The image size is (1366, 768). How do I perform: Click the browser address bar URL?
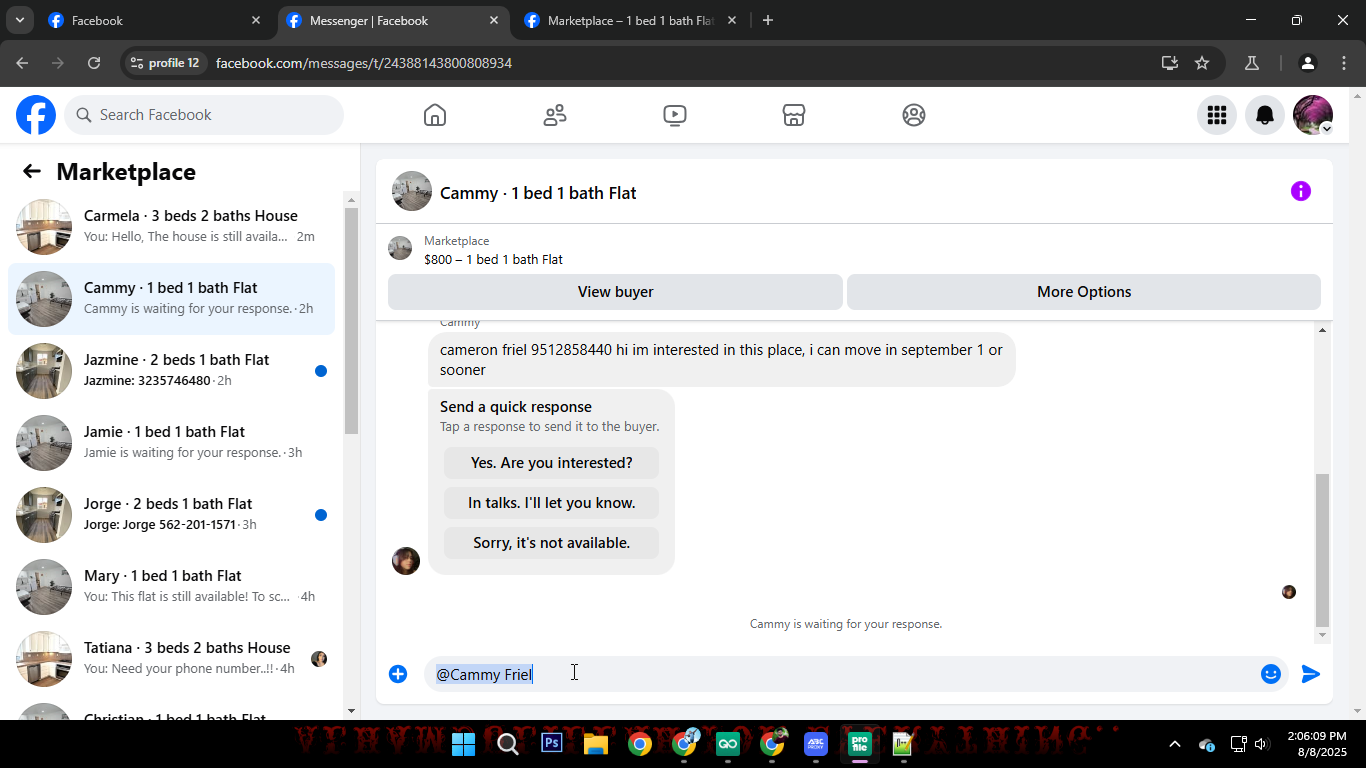point(364,63)
